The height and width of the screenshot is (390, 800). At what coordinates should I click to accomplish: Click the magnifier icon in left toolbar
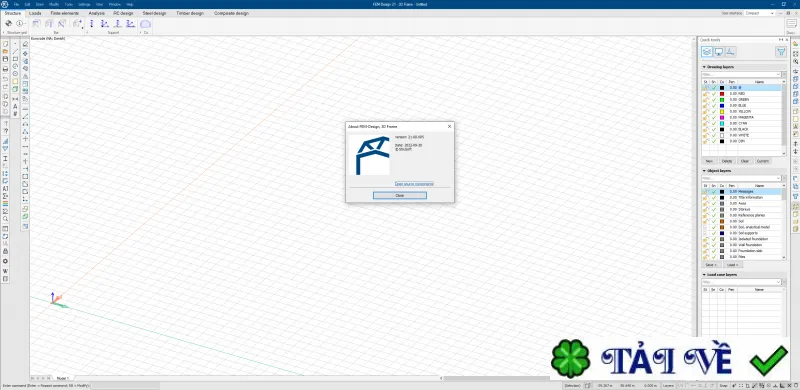pos(6,218)
